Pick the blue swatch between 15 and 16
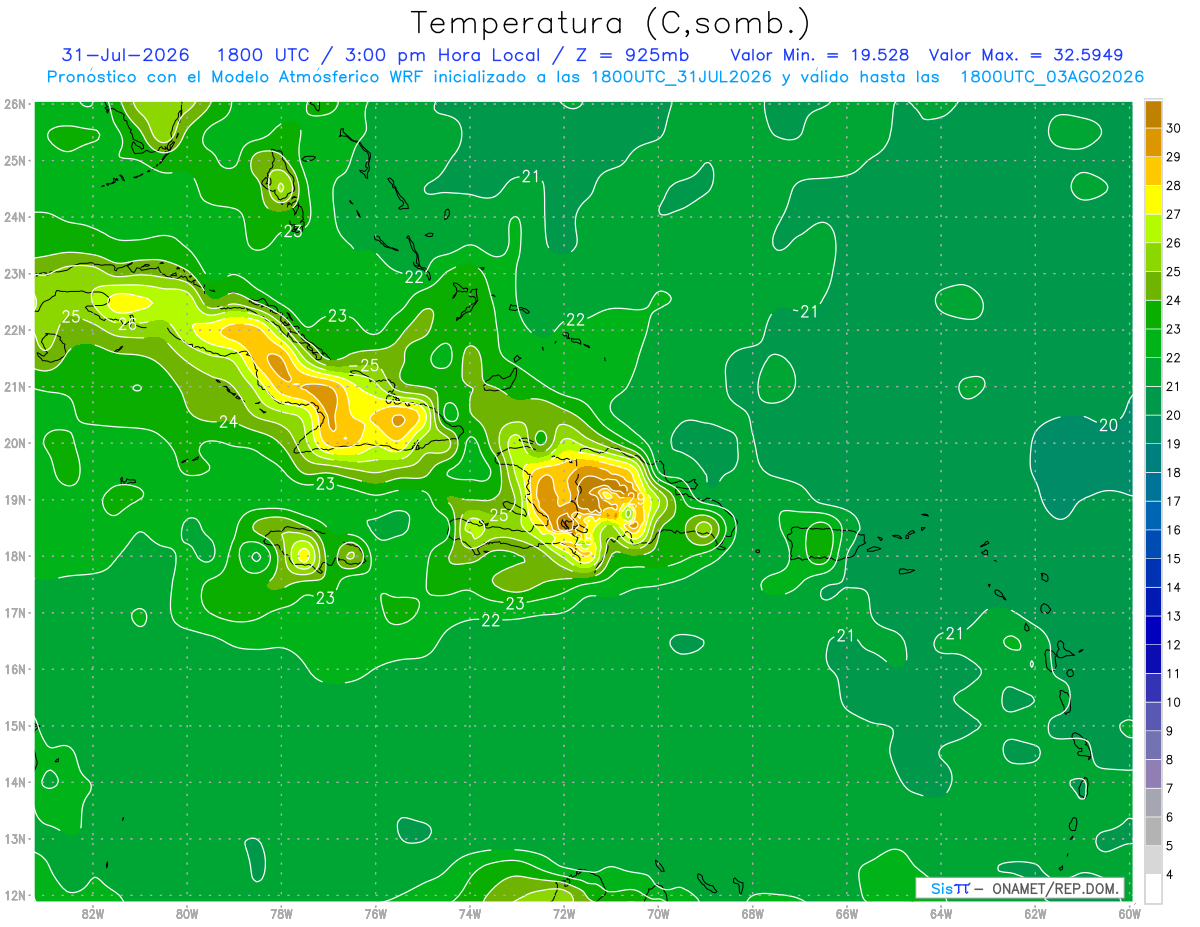This screenshot has width=1200, height=927. (1153, 545)
